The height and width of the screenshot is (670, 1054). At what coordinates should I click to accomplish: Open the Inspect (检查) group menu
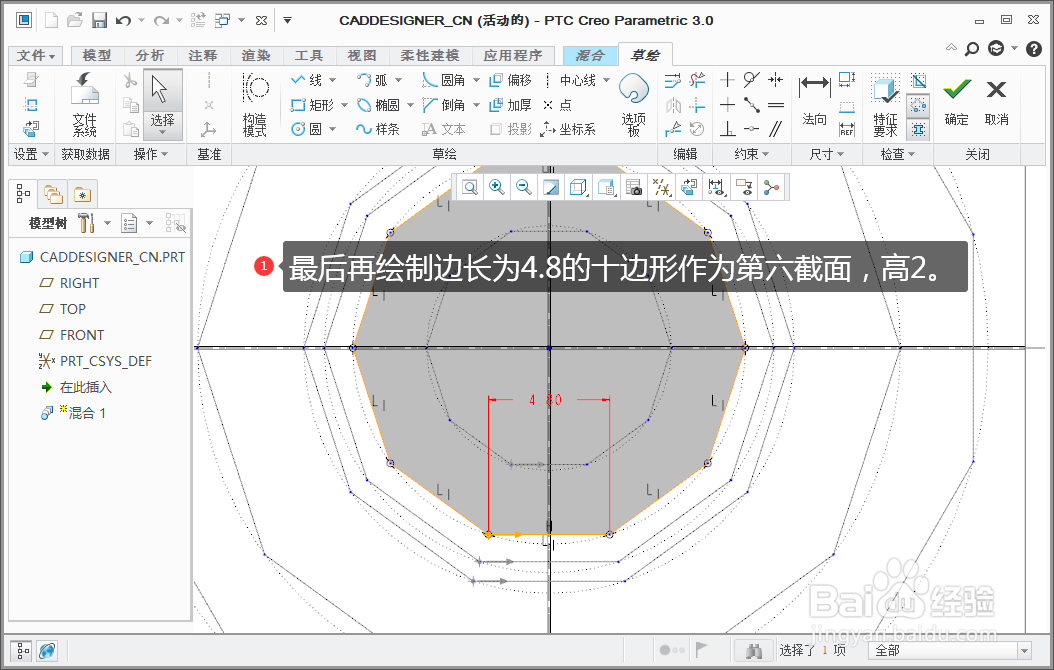pyautogui.click(x=898, y=155)
